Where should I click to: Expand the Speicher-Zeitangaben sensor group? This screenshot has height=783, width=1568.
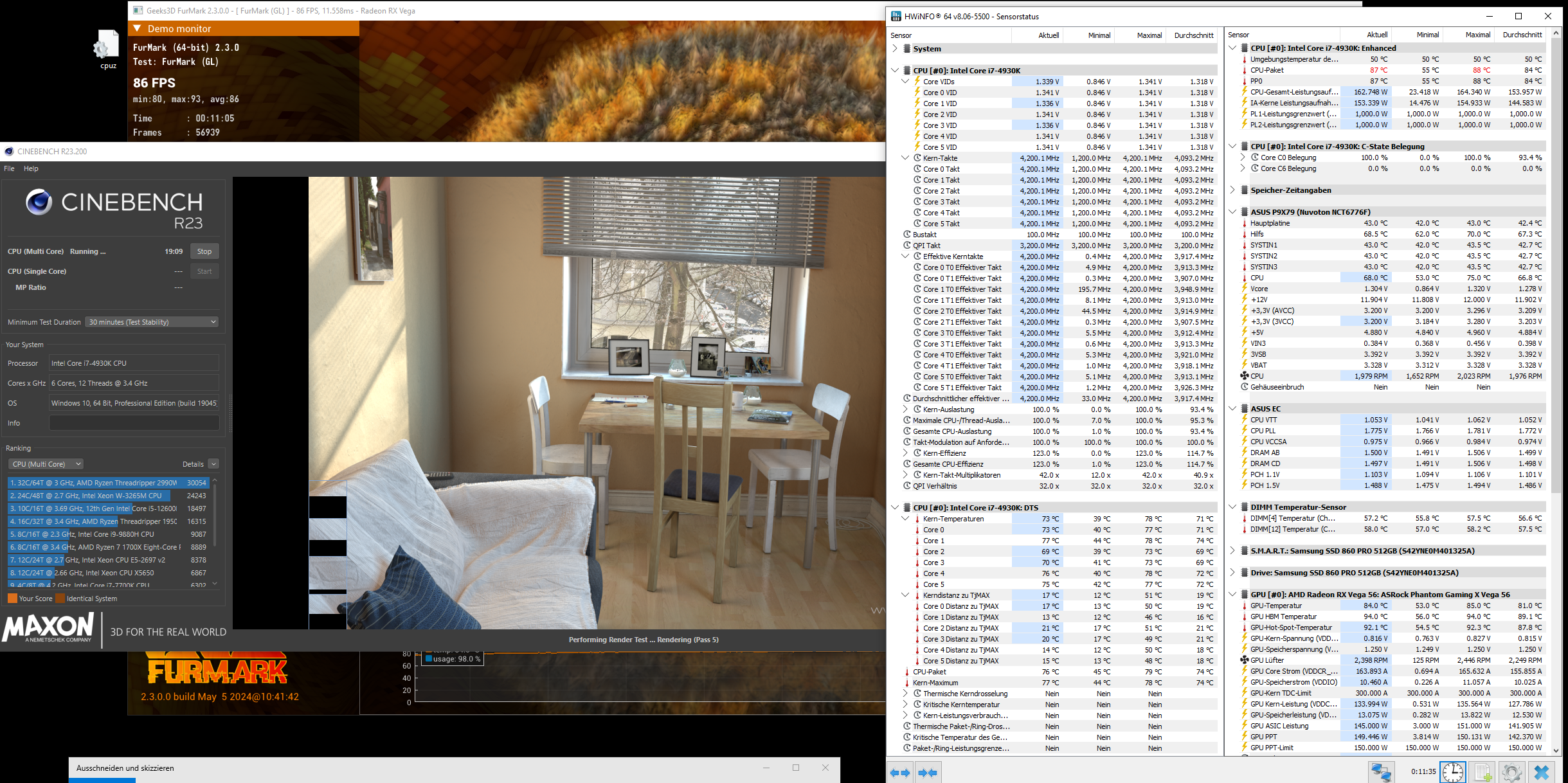click(1232, 190)
